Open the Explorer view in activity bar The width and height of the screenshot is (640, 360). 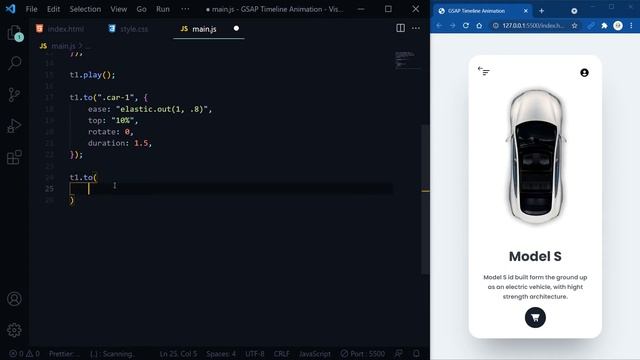[x=14, y=33]
